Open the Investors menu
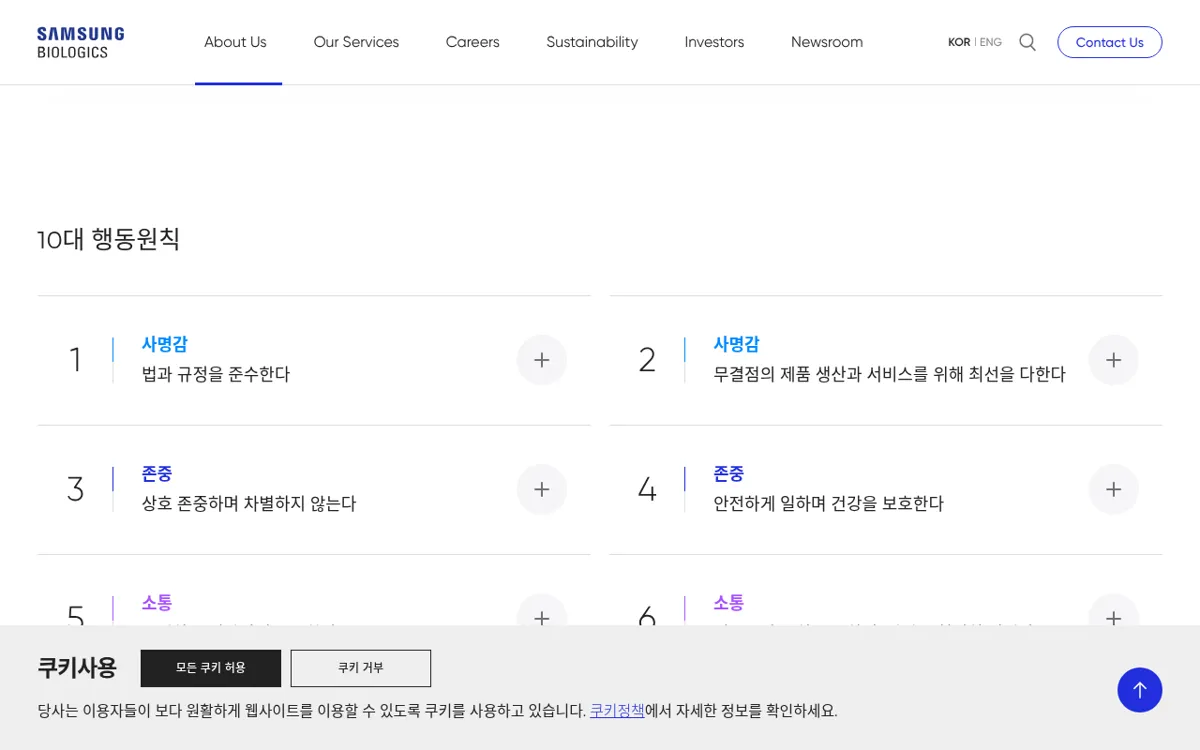This screenshot has width=1200, height=750. point(714,42)
